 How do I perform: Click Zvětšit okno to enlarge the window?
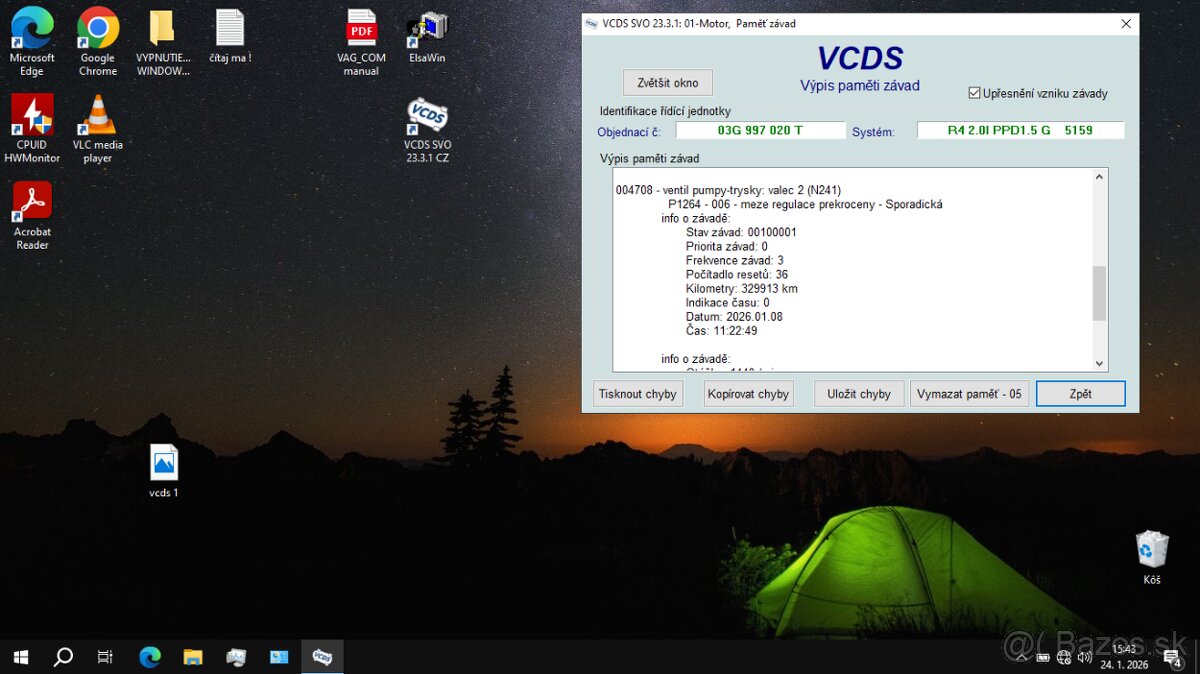click(x=667, y=82)
